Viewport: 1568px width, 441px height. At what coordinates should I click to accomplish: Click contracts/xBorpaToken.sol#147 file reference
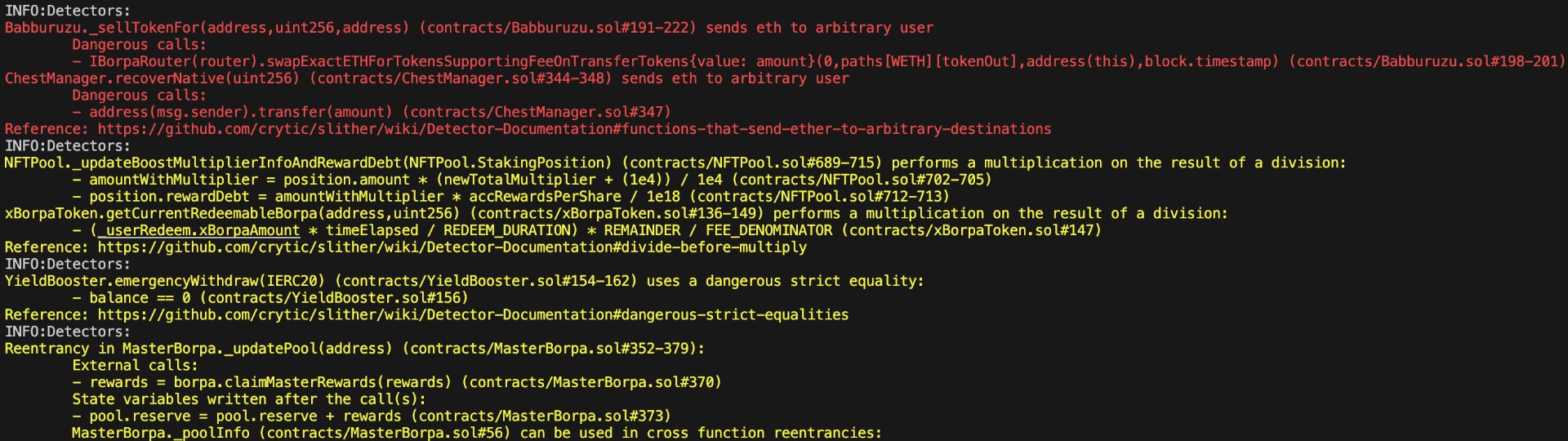(x=971, y=230)
